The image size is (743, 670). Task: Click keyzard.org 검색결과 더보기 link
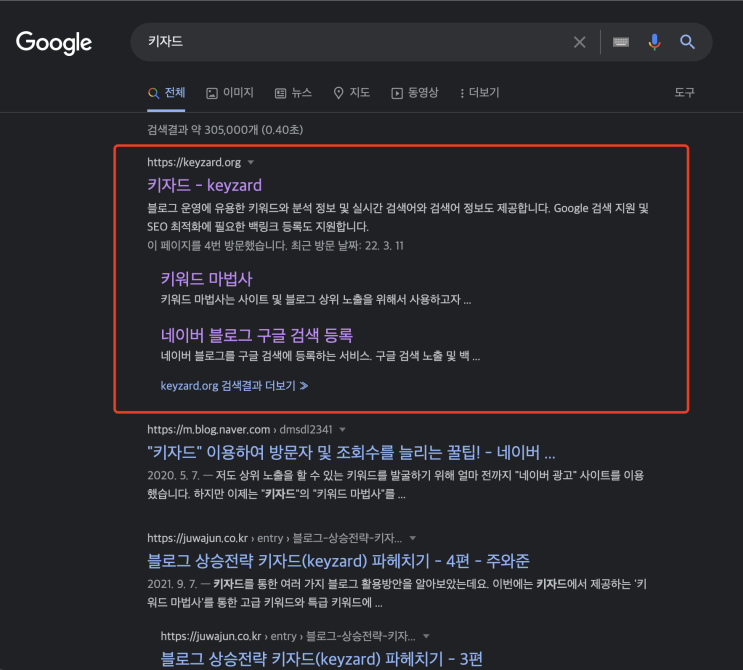click(234, 386)
